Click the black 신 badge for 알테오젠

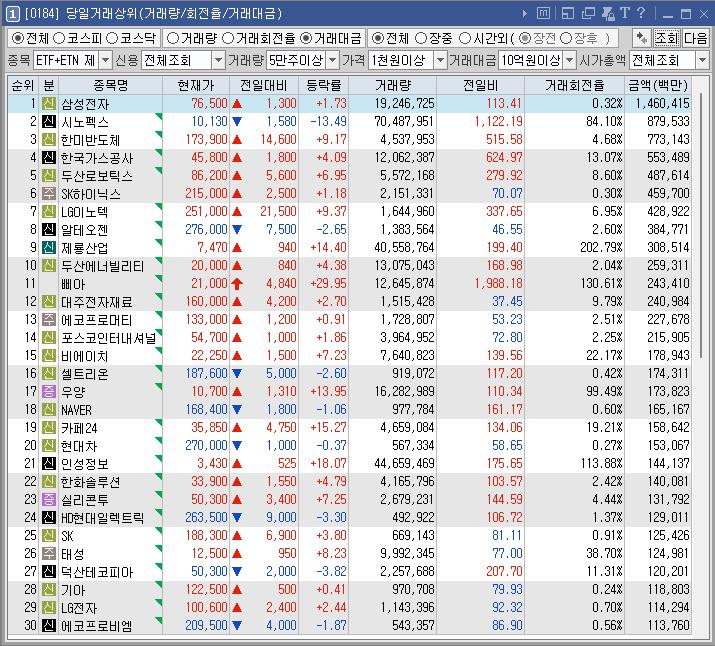pos(49,229)
